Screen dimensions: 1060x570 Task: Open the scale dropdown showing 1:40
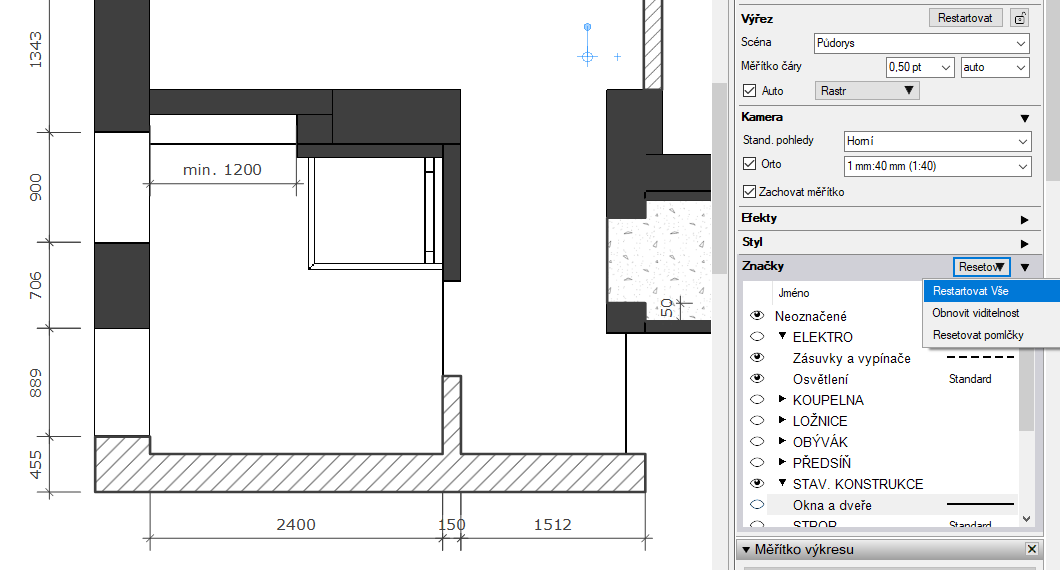point(936,167)
